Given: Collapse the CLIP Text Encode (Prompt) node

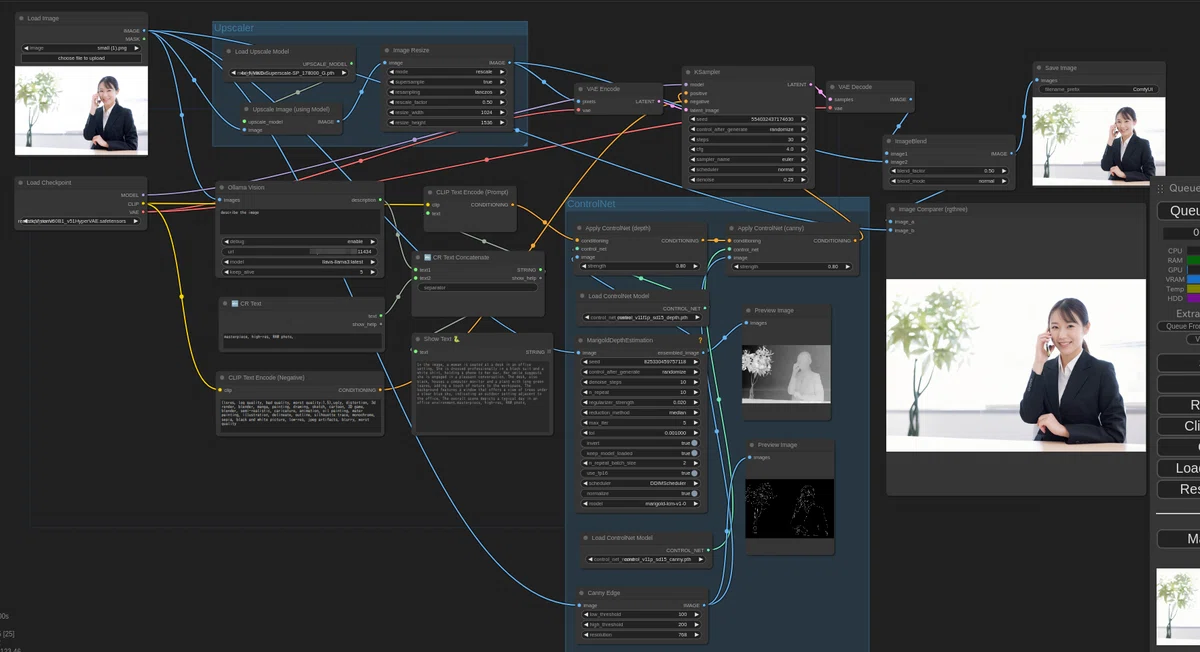Looking at the screenshot, I should pos(430,191).
